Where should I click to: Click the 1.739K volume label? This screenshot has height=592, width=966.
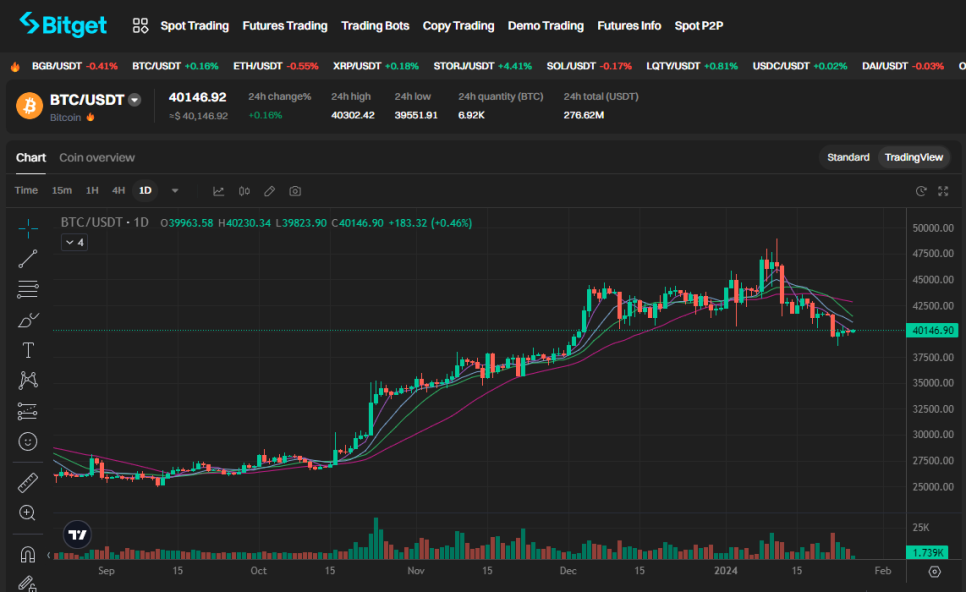928,553
